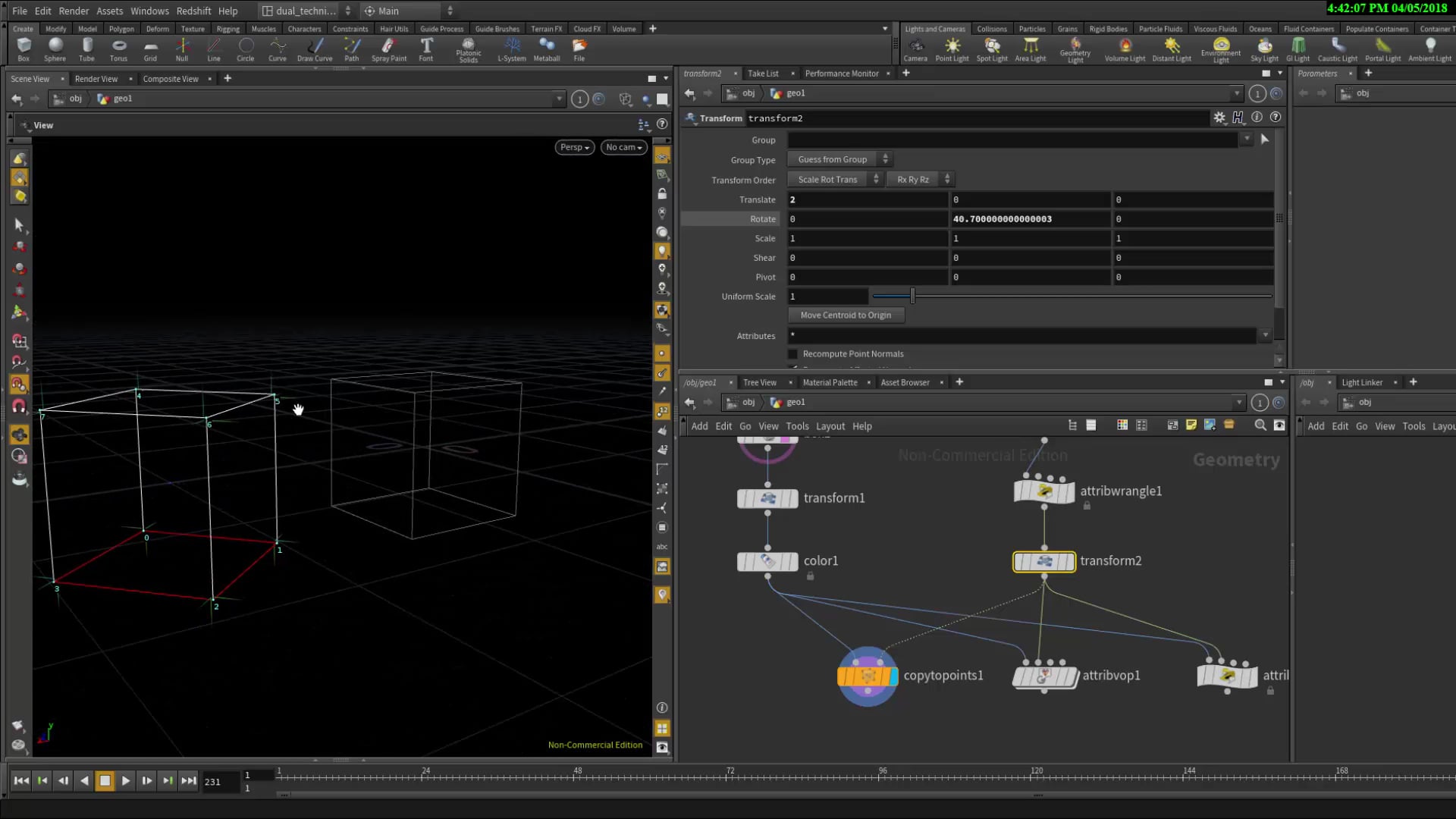Screen dimensions: 1456x819
Task: Switch to the Take List tab
Action: click(763, 73)
